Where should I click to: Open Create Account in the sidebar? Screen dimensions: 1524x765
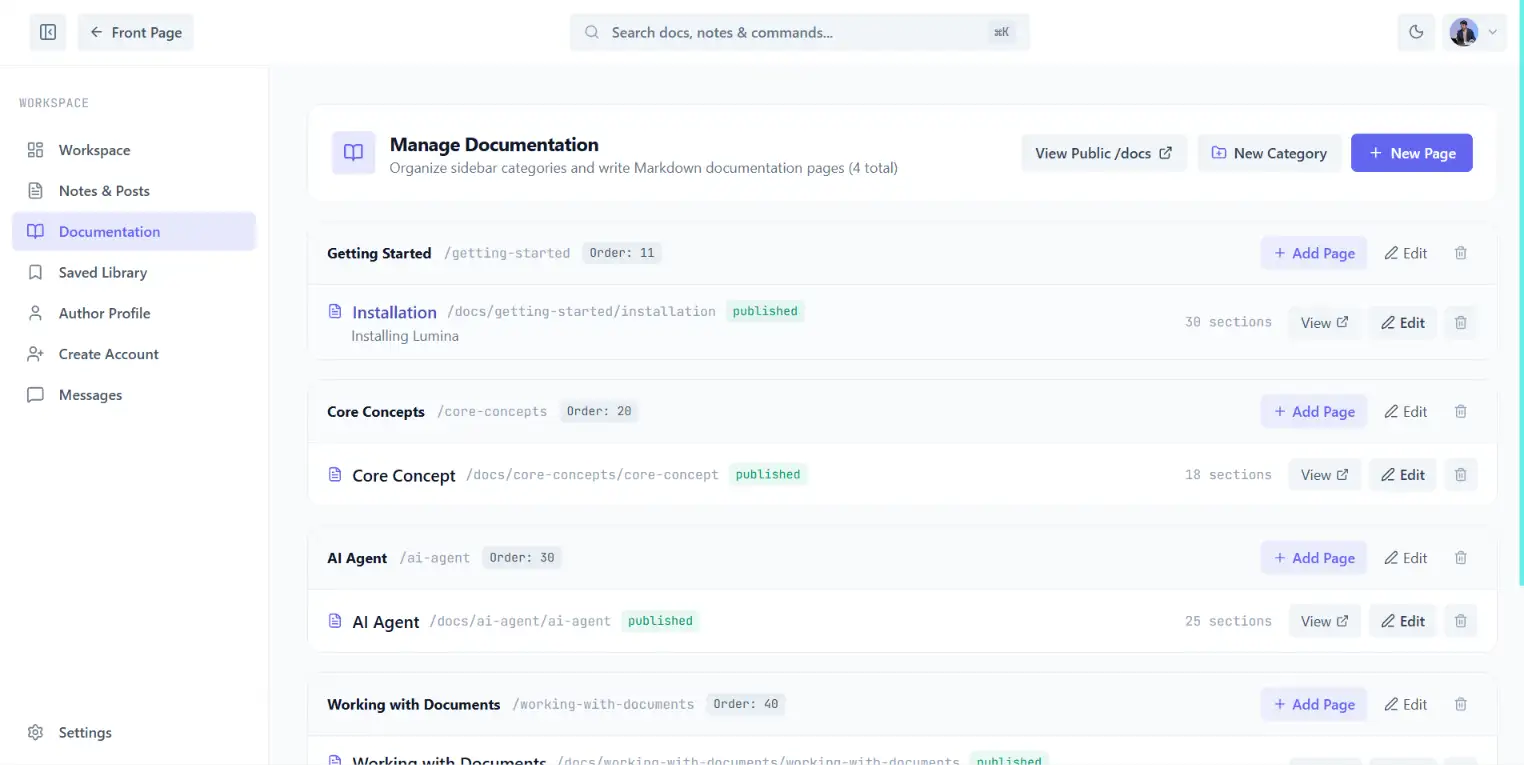(x=134, y=355)
